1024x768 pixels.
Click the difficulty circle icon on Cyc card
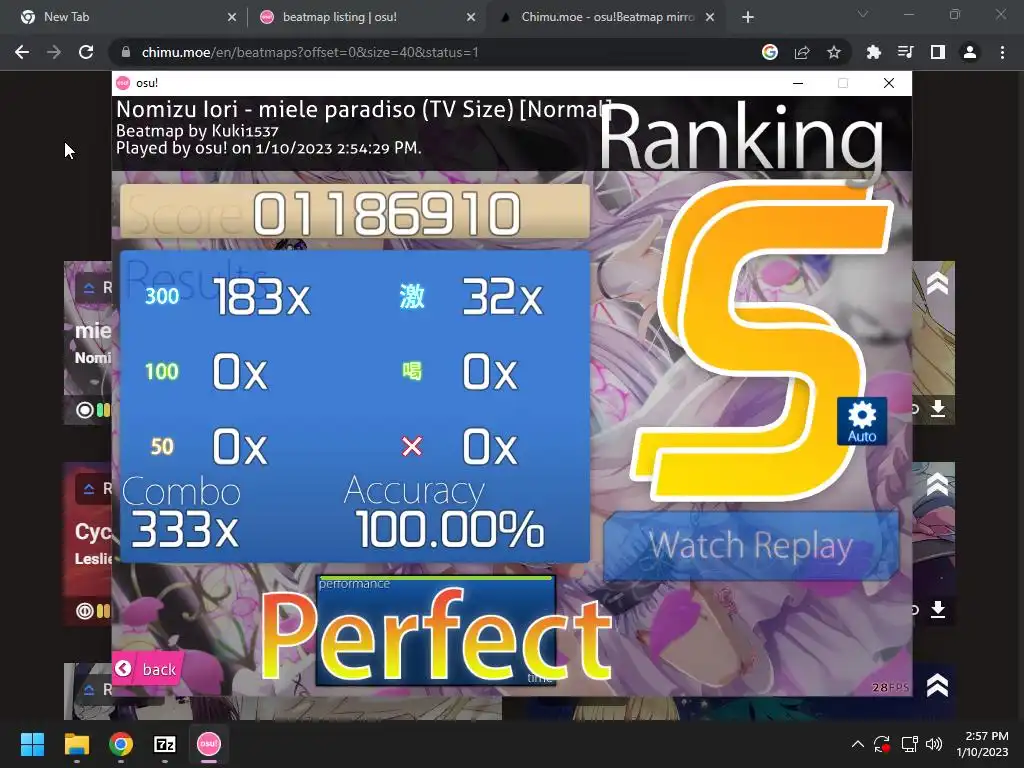pyautogui.click(x=84, y=611)
